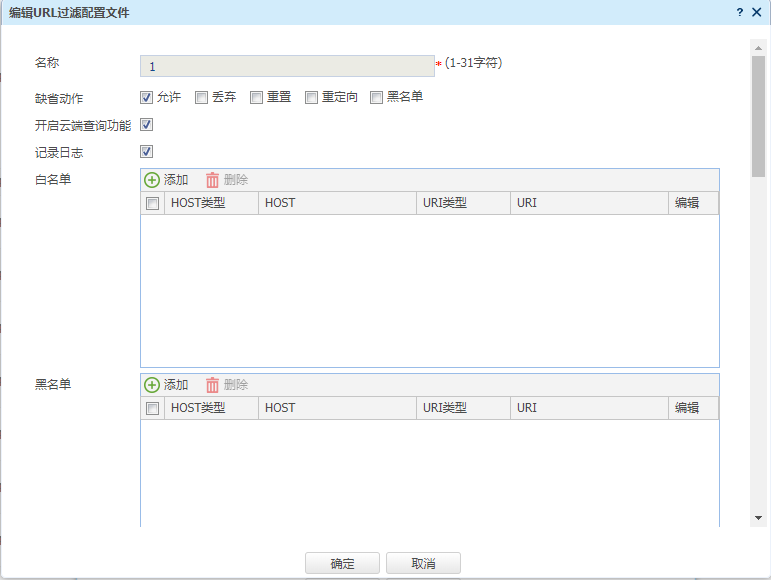Click the (1-31字符) hint text

coord(473,63)
